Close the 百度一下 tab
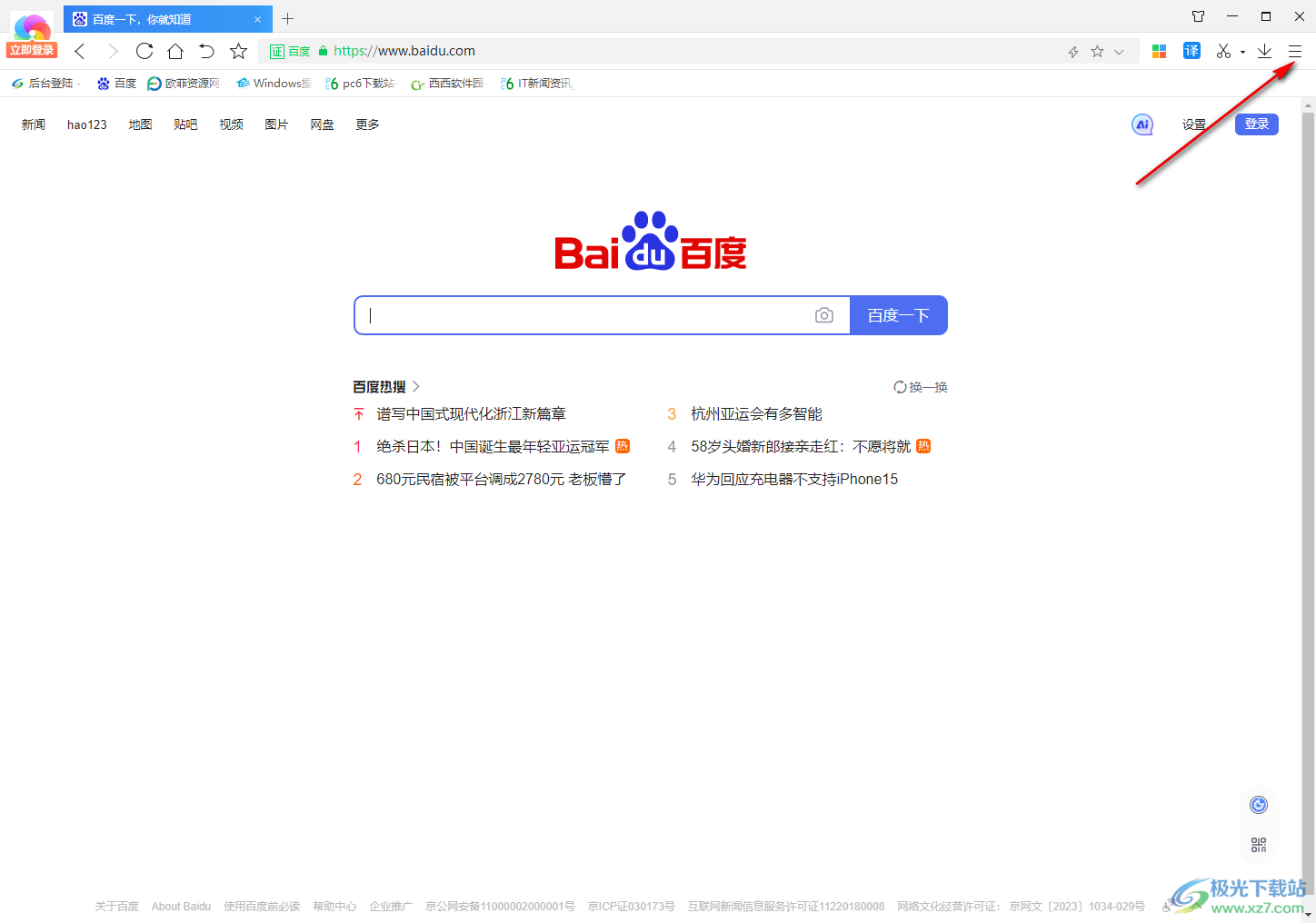Viewport: 1316px width, 923px height. (x=257, y=19)
